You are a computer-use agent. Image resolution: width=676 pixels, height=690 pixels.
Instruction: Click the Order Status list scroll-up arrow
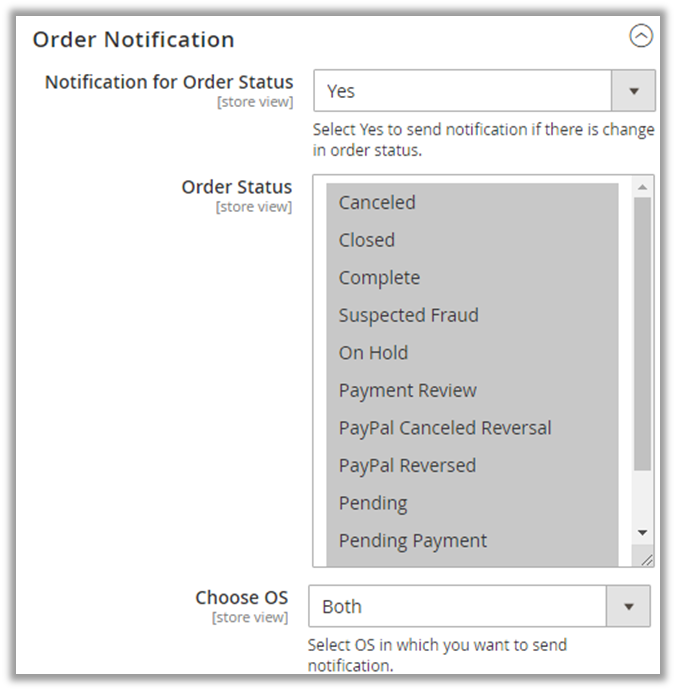pyautogui.click(x=642, y=187)
